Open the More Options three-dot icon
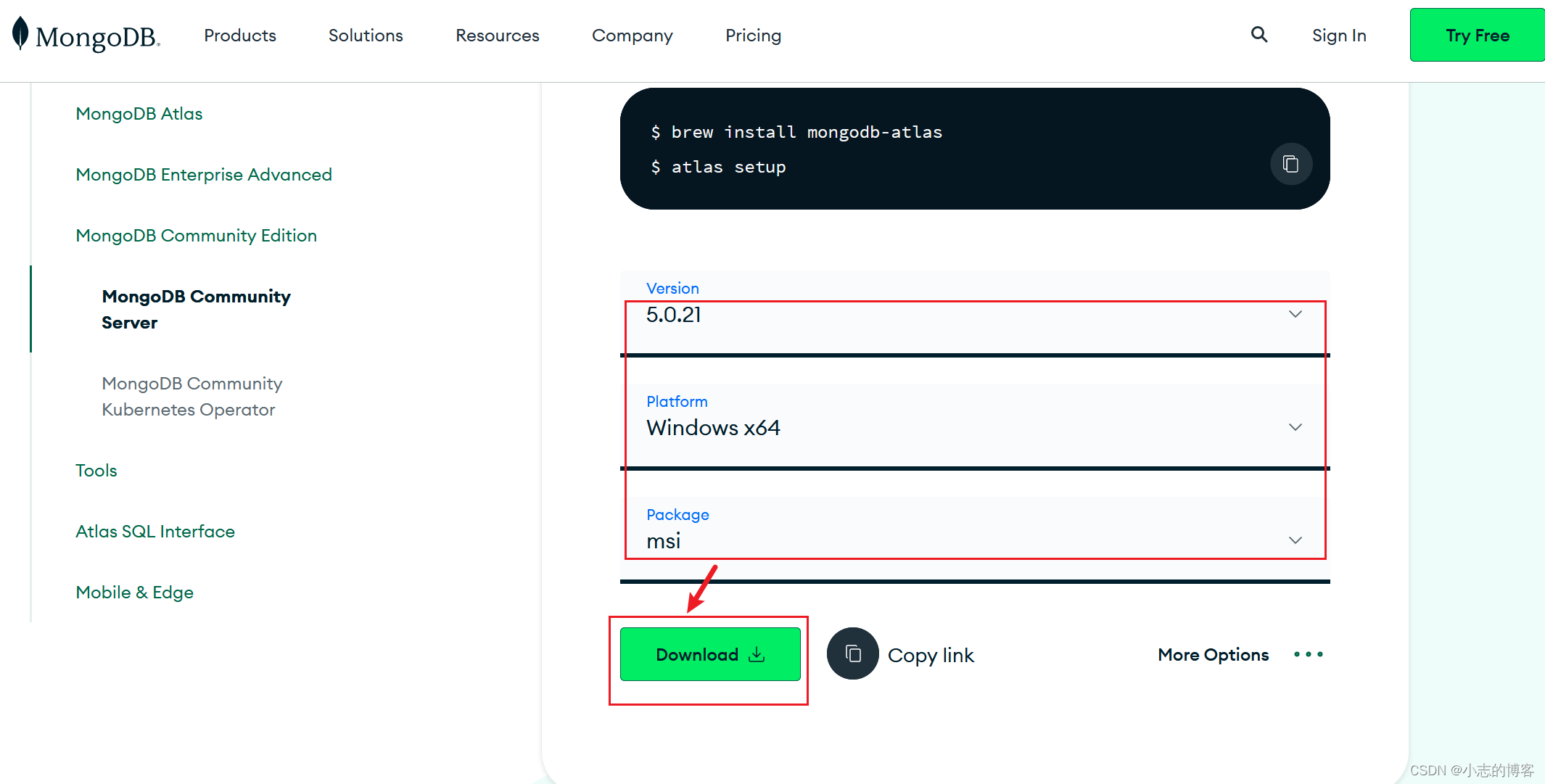Viewport: 1545px width, 784px height. coord(1309,654)
